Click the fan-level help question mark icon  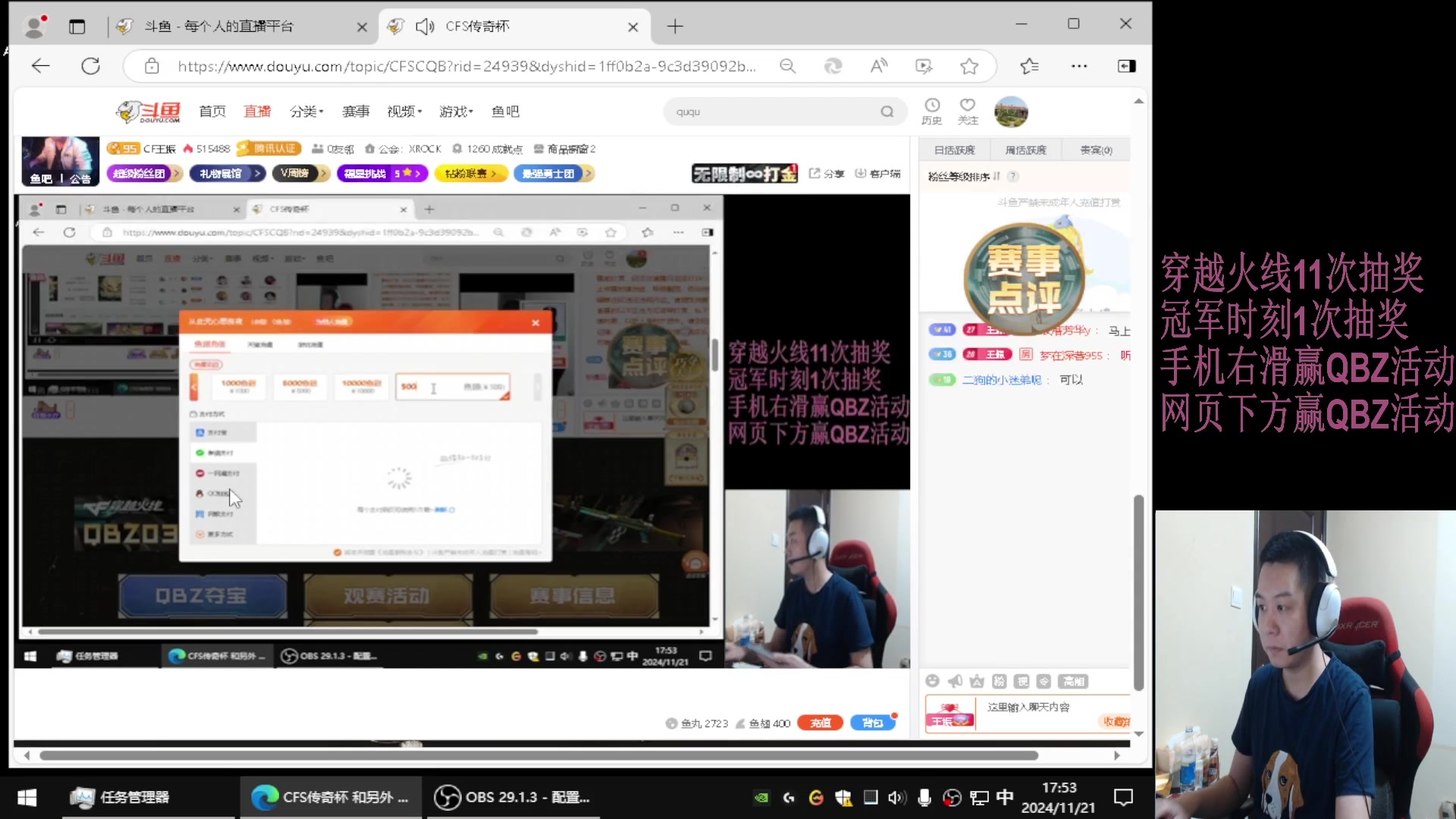click(x=1013, y=176)
